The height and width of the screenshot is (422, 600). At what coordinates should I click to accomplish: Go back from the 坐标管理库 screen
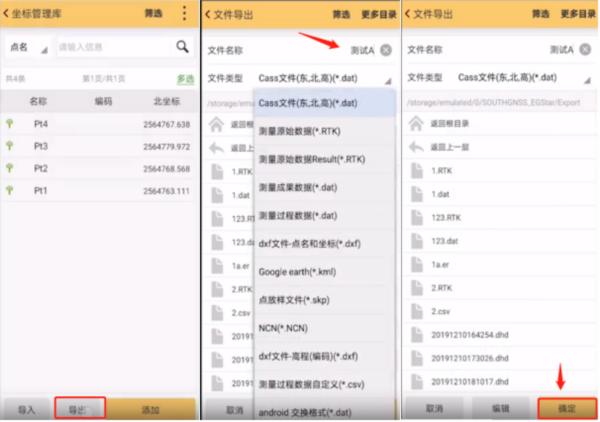[x=6, y=14]
